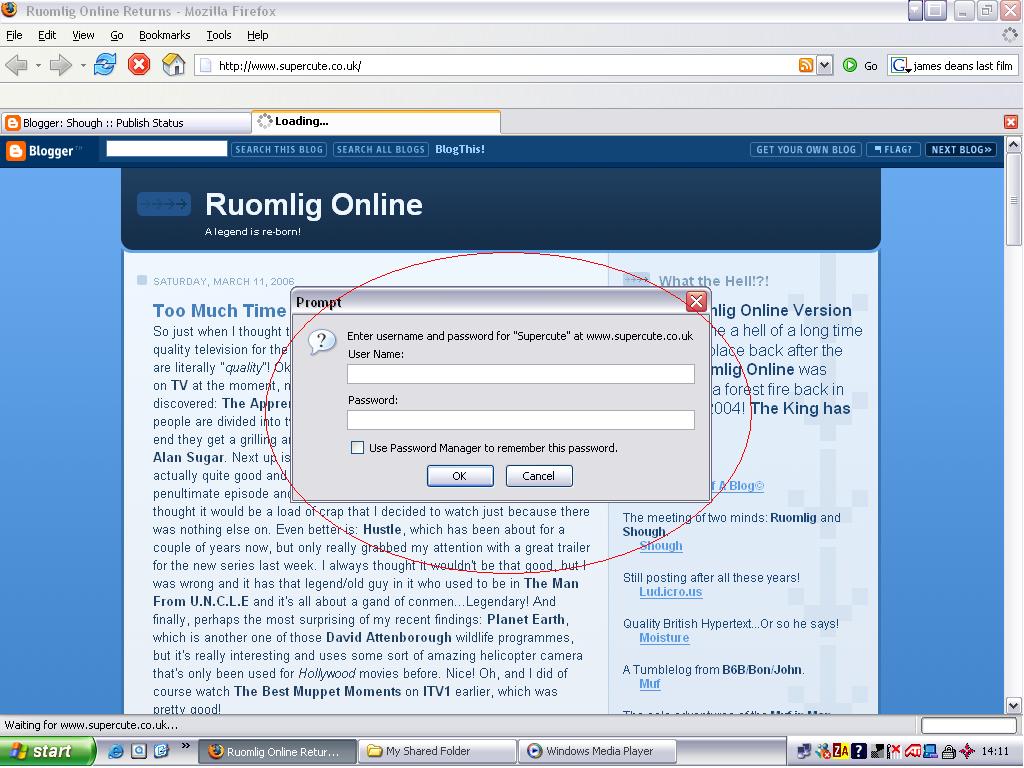Expand the Back button history dropdown
Image resolution: width=1024 pixels, height=768 pixels.
click(x=39, y=65)
